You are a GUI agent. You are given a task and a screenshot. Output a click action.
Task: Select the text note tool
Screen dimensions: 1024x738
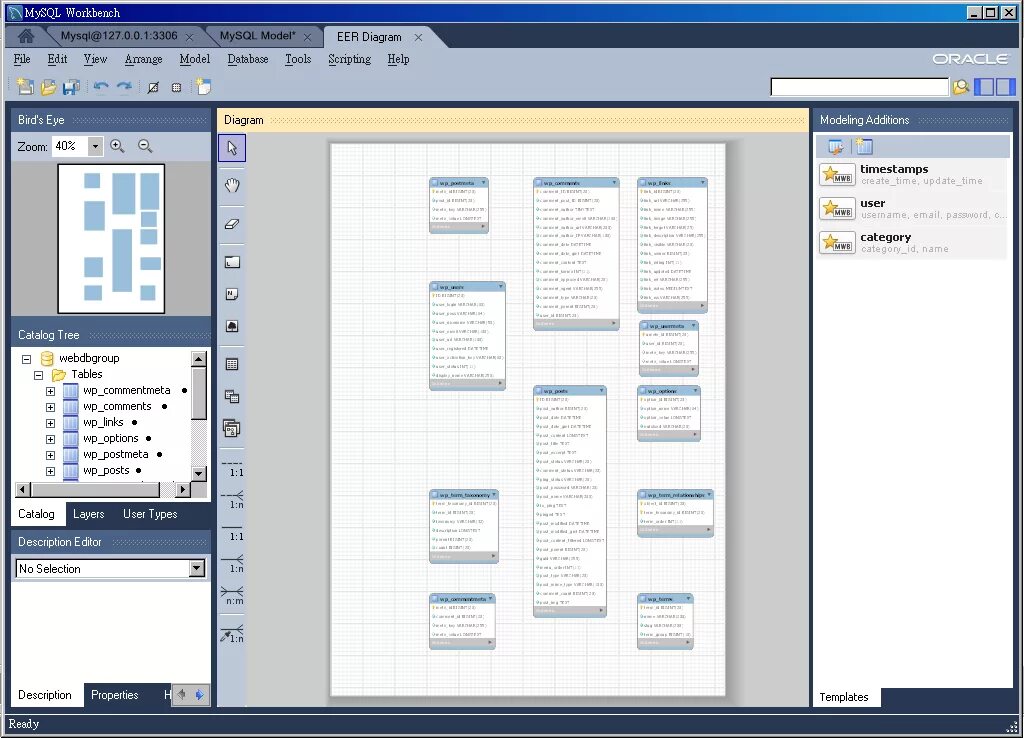[x=232, y=294]
